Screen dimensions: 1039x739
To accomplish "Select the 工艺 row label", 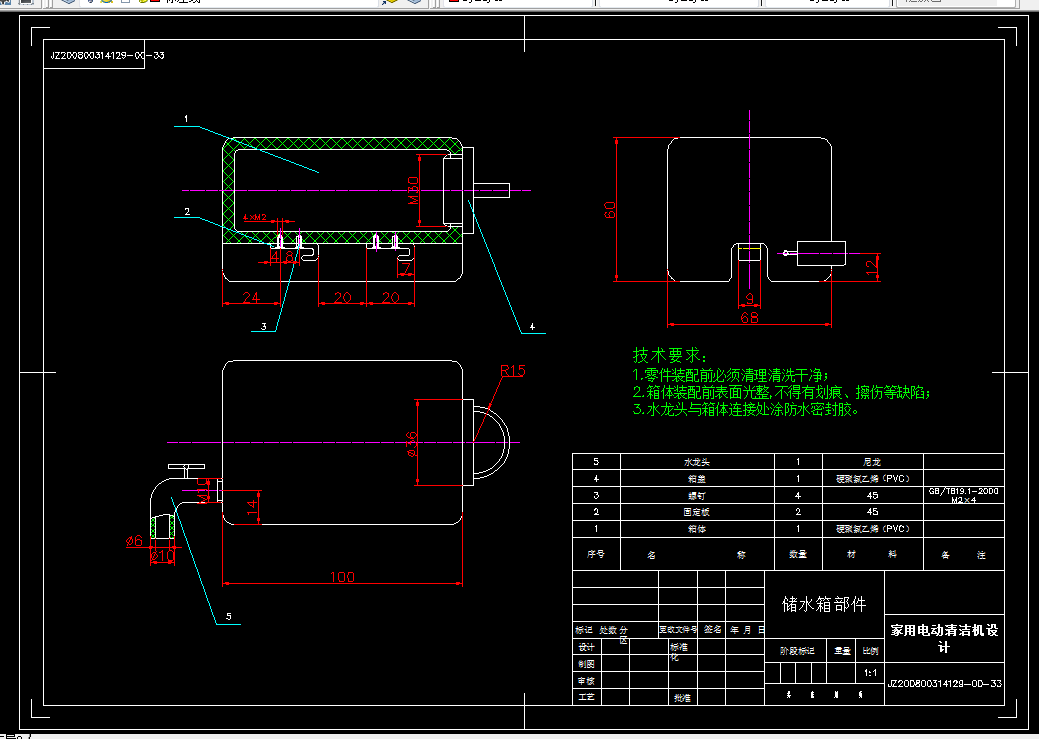I will coord(586,697).
